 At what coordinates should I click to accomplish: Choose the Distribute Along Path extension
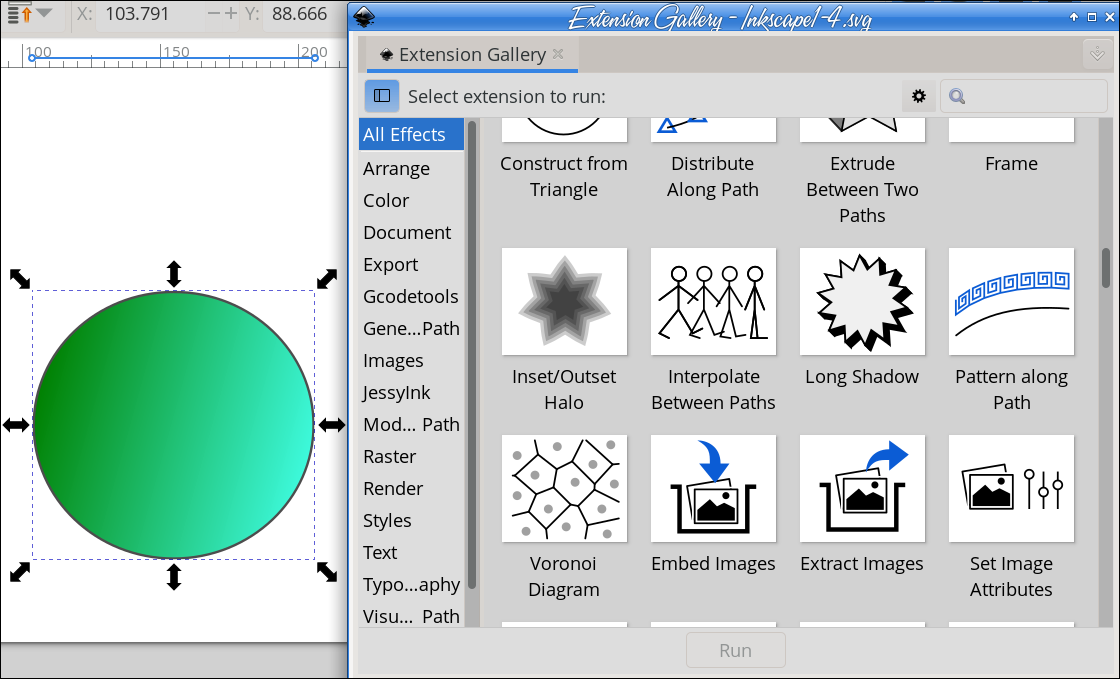[x=713, y=176]
